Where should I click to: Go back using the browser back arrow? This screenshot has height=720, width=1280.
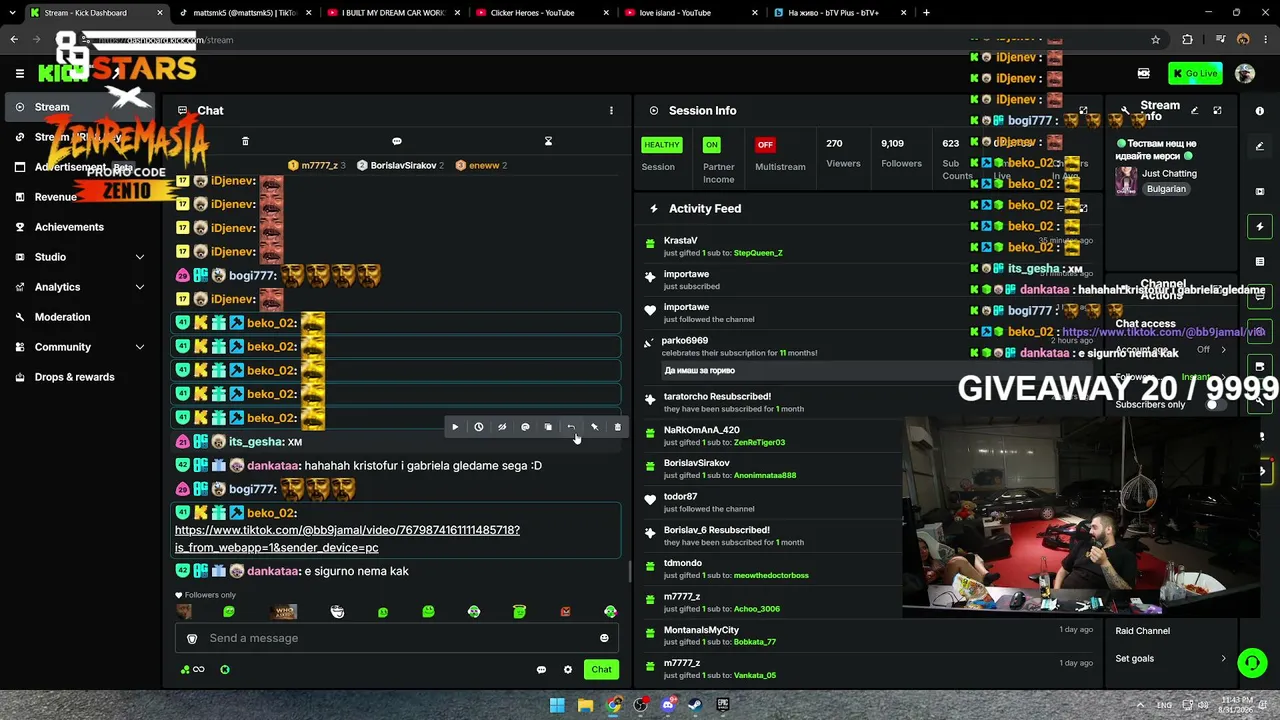pos(14,40)
